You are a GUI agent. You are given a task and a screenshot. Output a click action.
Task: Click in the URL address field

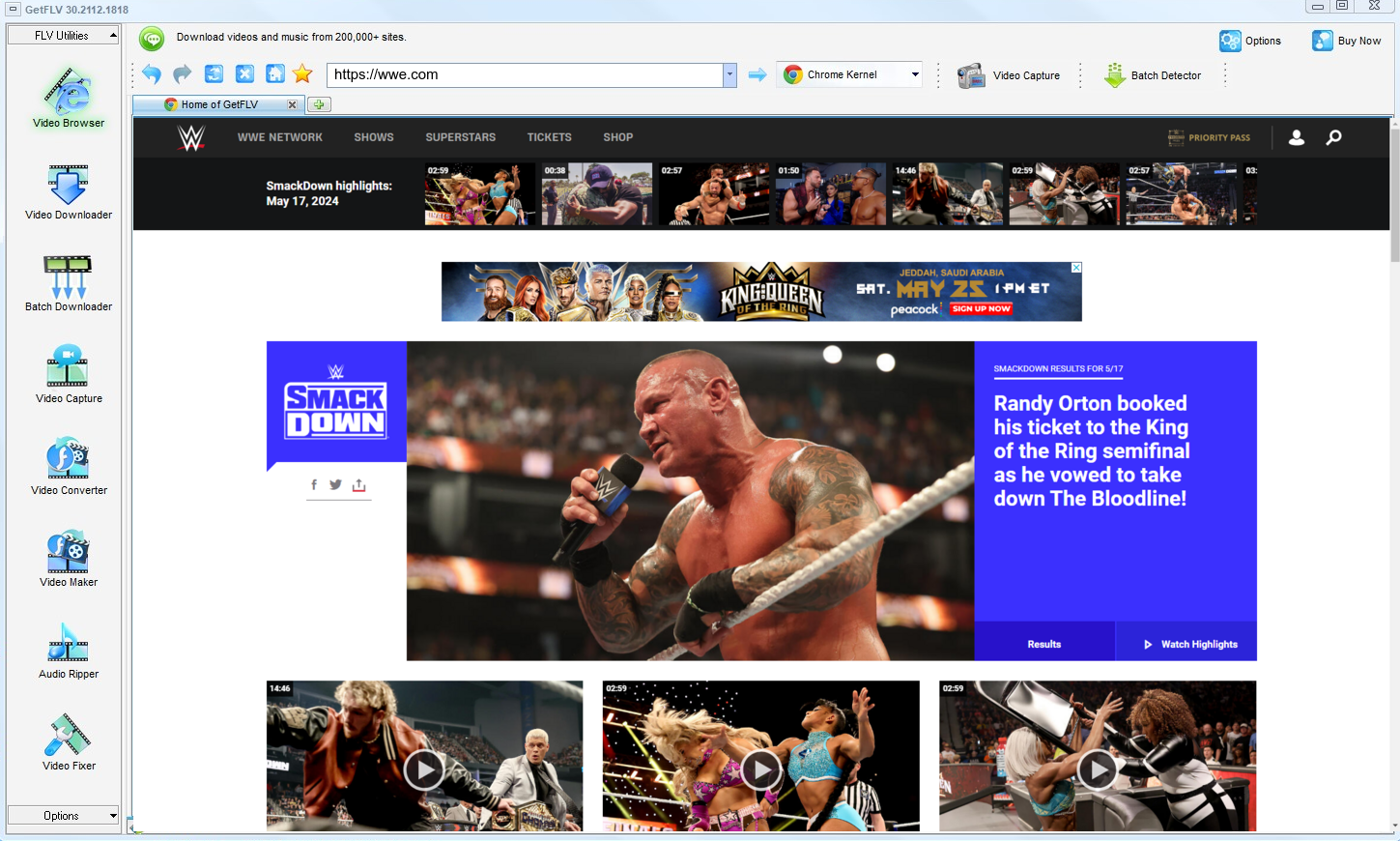coord(525,74)
